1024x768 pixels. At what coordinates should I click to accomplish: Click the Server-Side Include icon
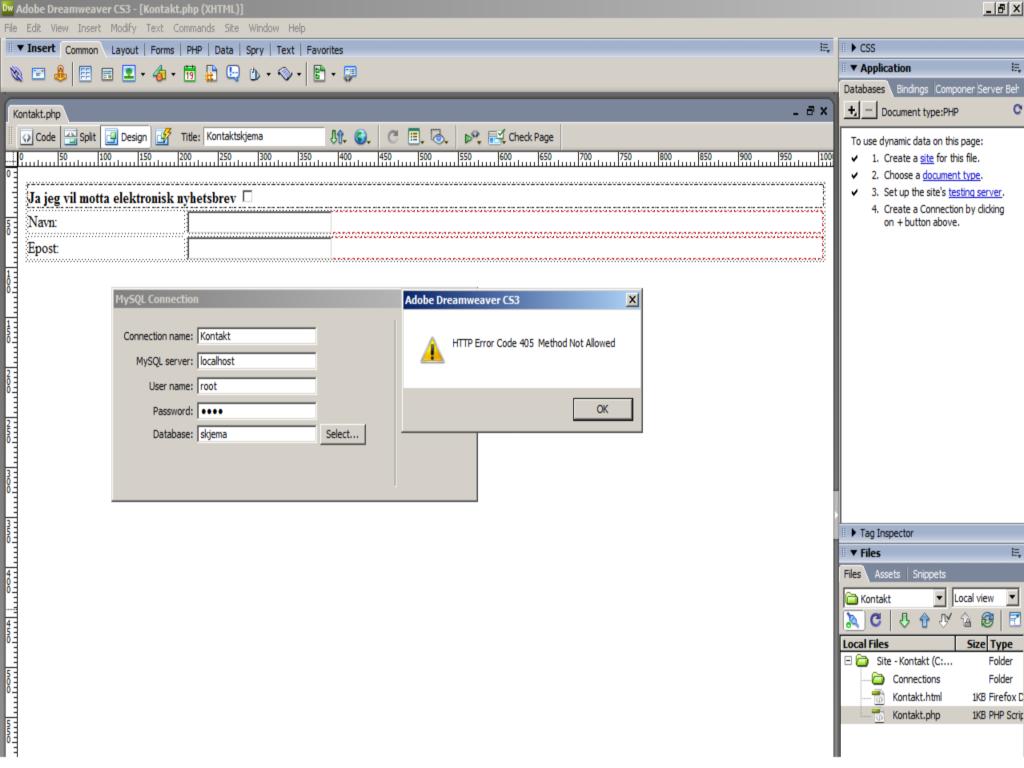(211, 74)
